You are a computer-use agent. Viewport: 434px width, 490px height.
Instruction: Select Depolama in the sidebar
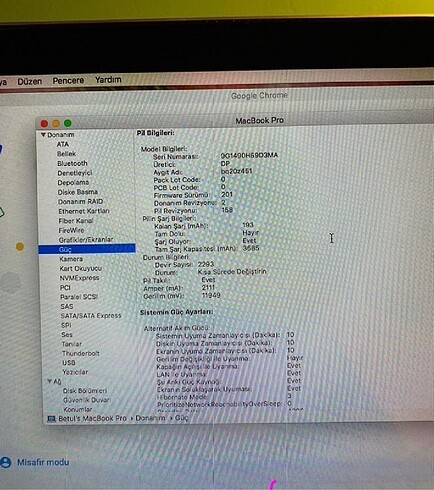pyautogui.click(x=73, y=182)
